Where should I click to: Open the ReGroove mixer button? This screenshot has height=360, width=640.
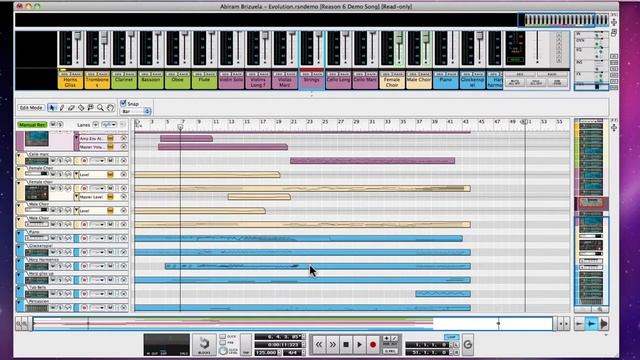468,344
